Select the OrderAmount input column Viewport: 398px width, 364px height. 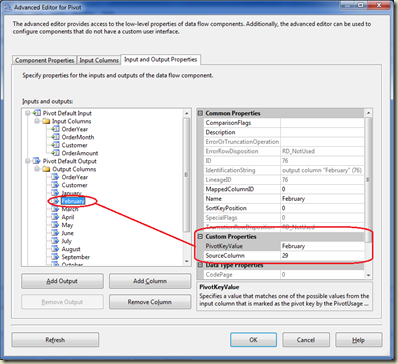tap(80, 153)
